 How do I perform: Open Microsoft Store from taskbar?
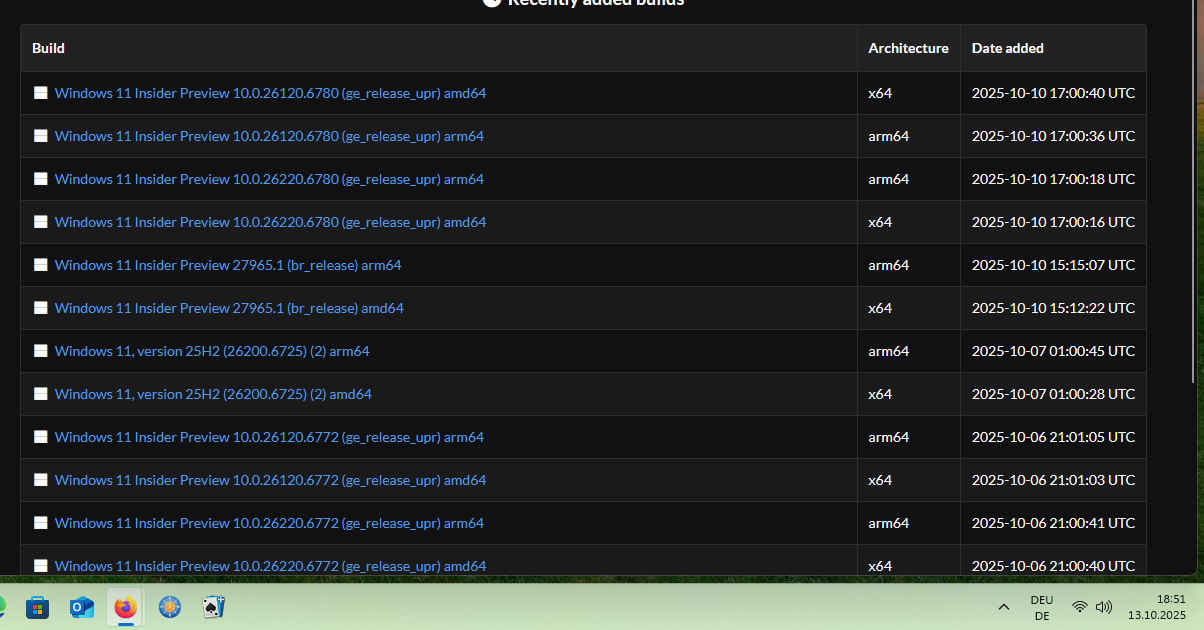[x=37, y=607]
